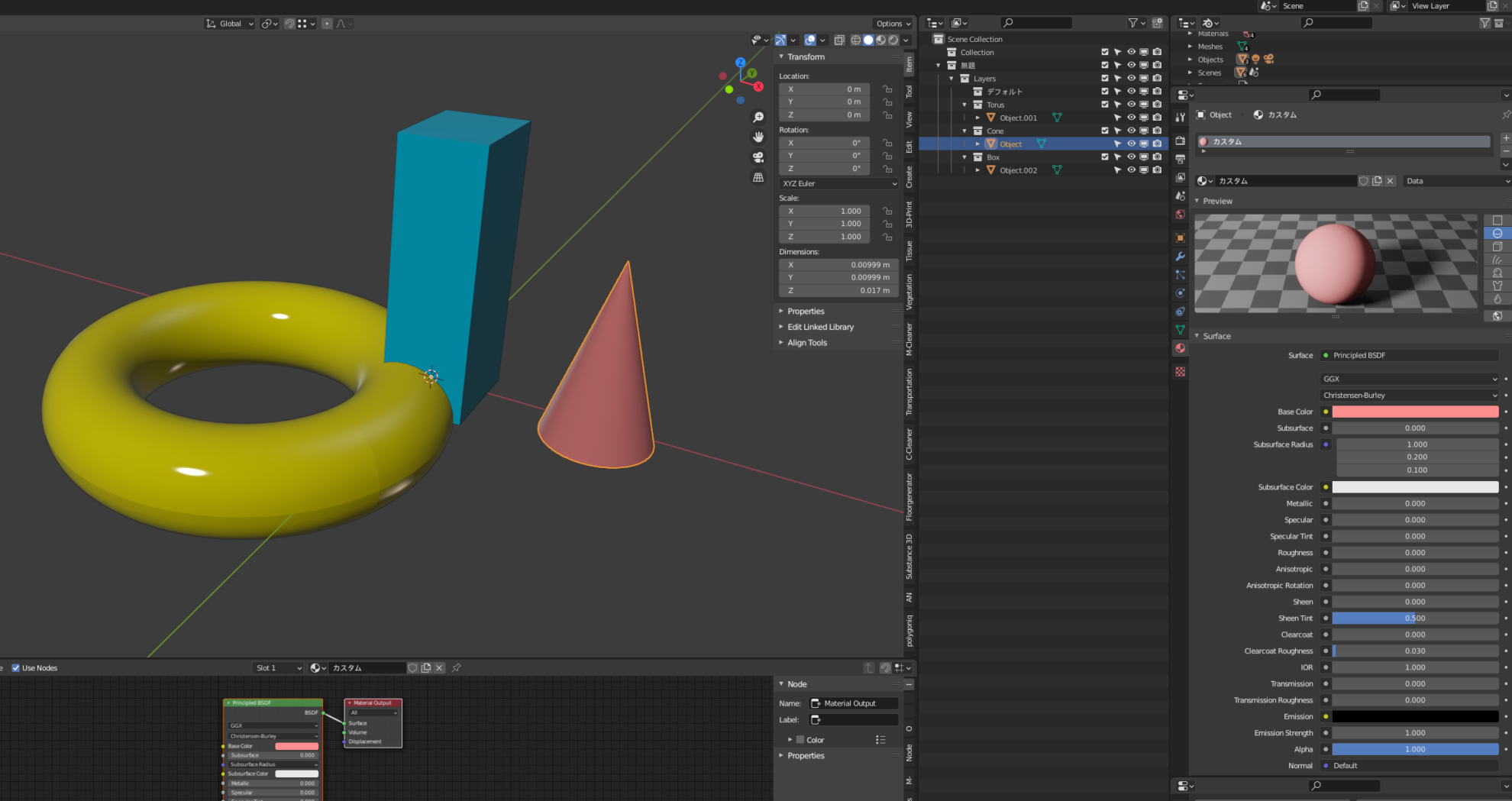Screen dimensions: 1512x801
Task: Collapse the Cone collection in outliner
Action: click(964, 131)
